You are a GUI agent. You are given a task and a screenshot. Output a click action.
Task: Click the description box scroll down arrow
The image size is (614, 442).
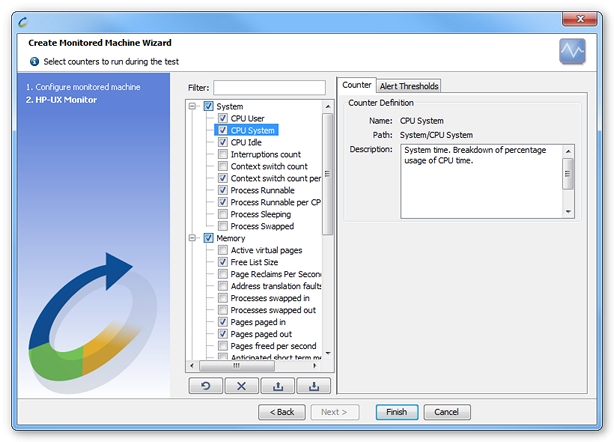click(568, 212)
